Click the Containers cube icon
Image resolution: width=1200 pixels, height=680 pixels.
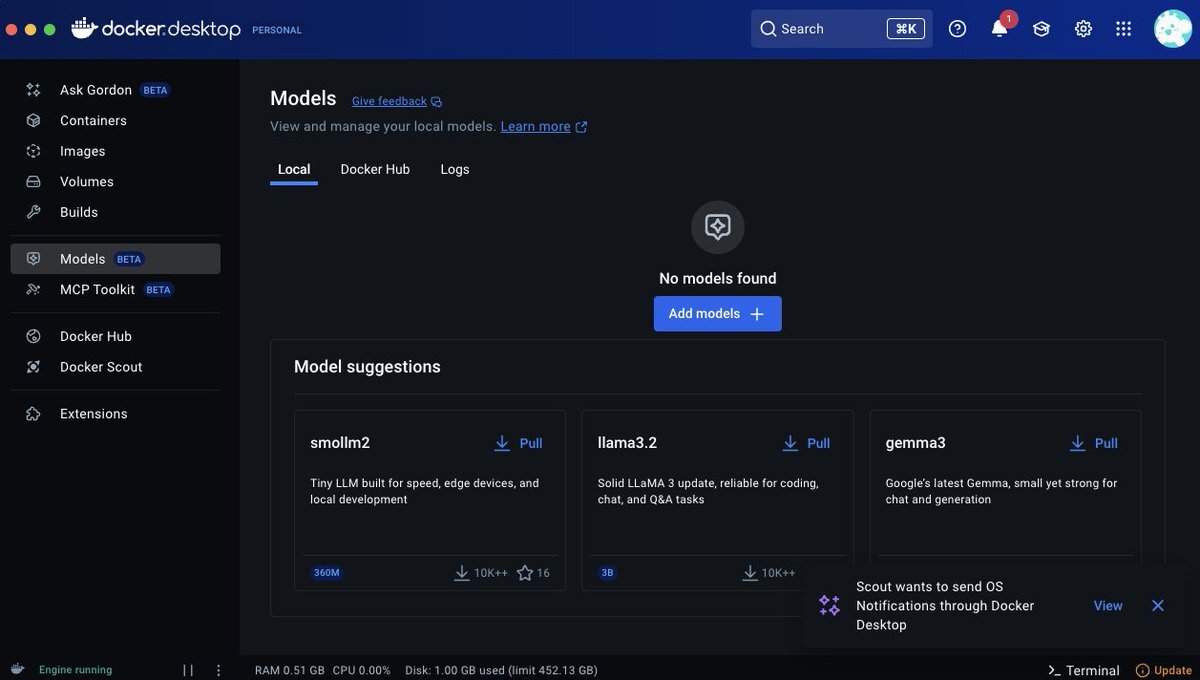click(33, 120)
